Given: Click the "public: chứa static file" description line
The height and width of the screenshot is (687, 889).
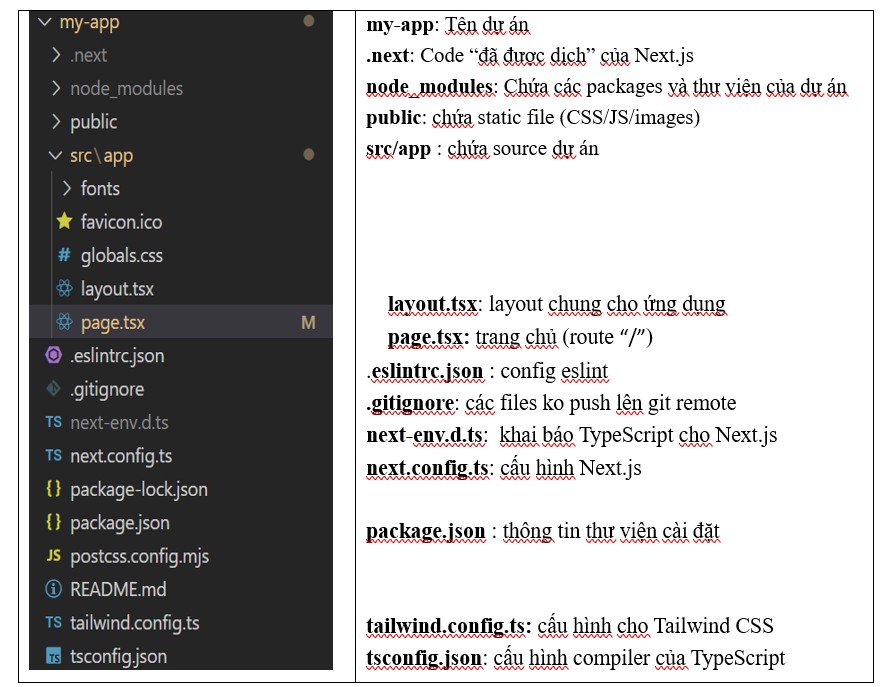Looking at the screenshot, I should coord(533,118).
